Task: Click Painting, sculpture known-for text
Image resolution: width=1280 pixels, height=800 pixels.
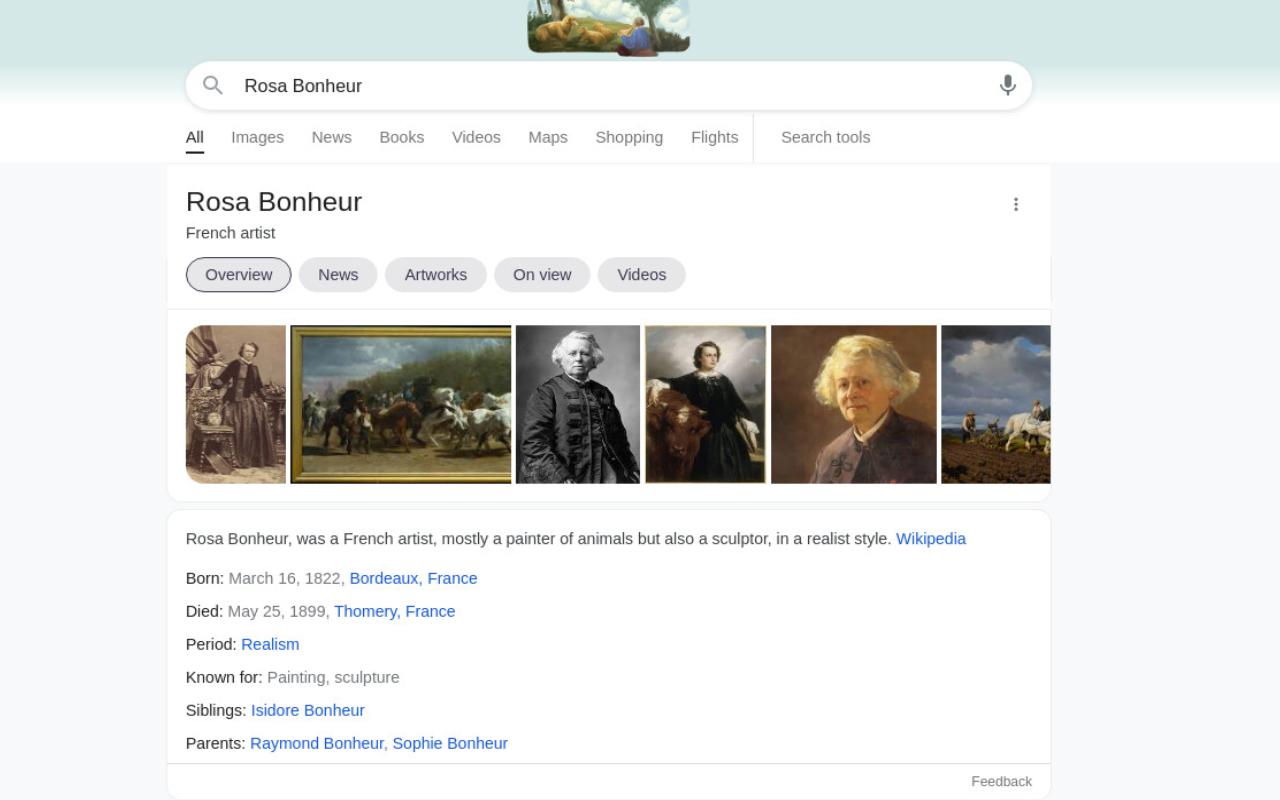Action: [x=333, y=677]
